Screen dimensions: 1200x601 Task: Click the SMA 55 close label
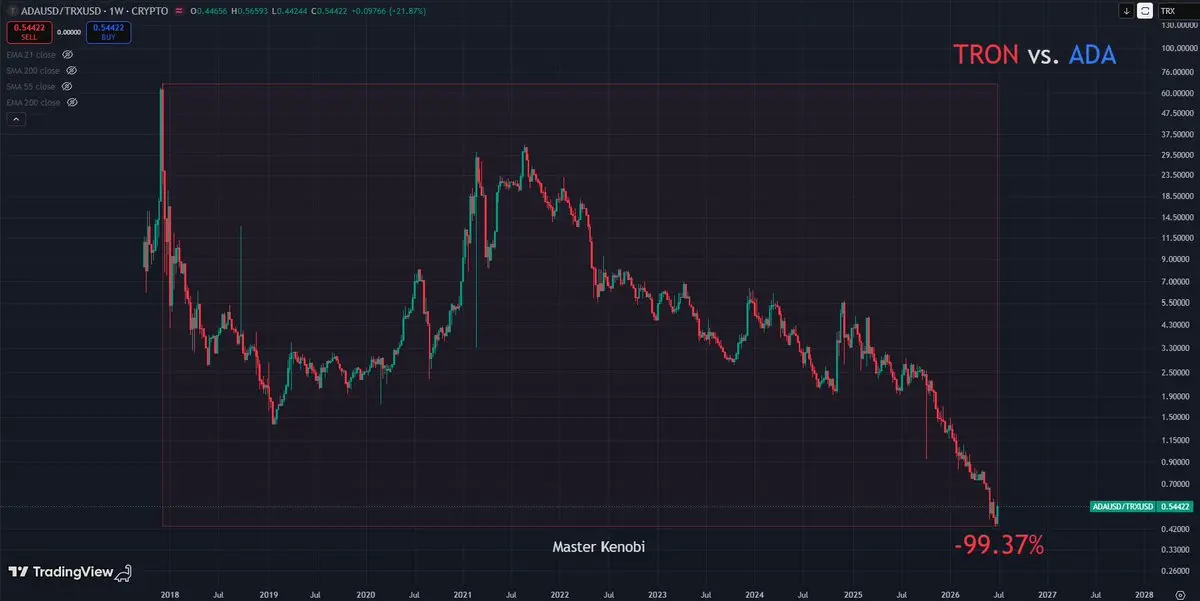[x=31, y=86]
